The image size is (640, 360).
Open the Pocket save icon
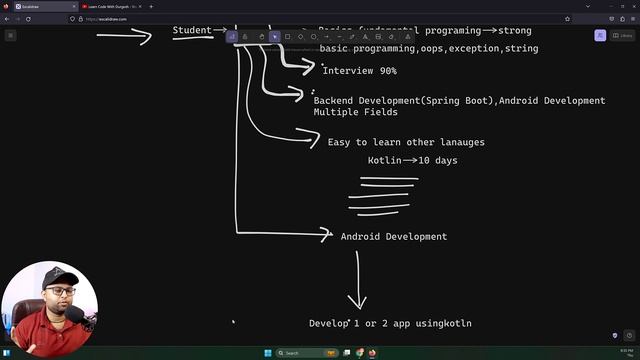pos(611,19)
